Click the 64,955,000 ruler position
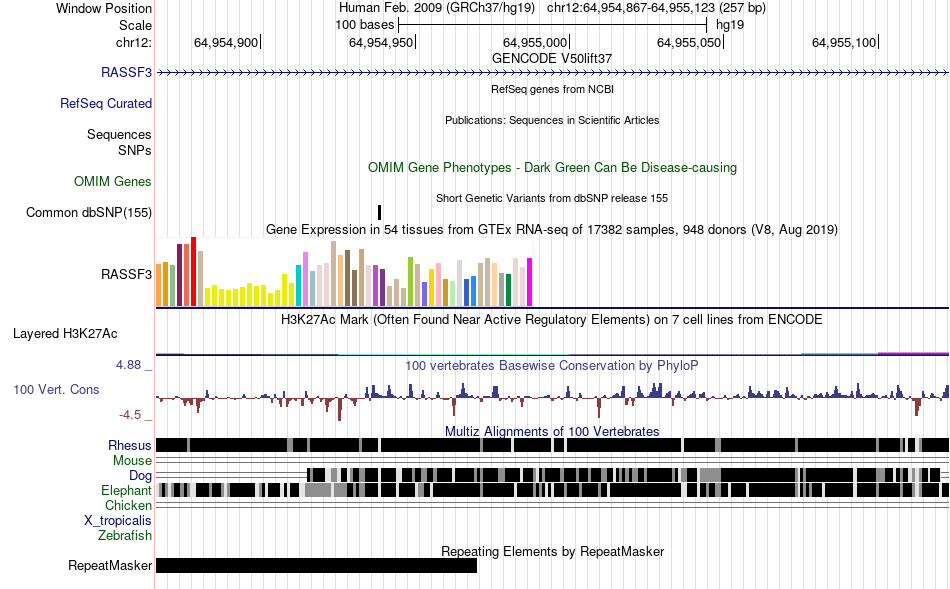 point(535,42)
